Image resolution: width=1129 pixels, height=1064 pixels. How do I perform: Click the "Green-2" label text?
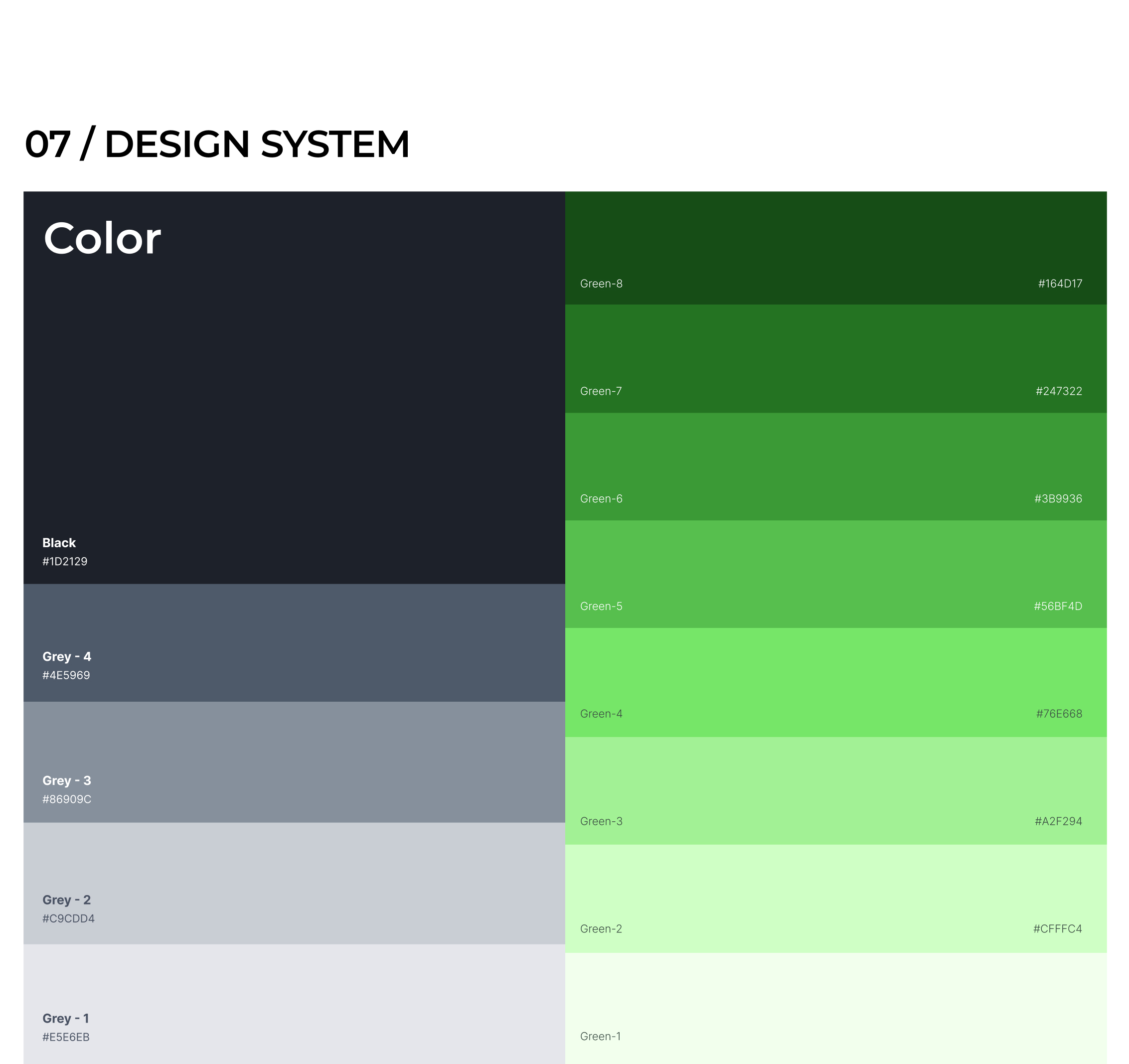point(602,929)
